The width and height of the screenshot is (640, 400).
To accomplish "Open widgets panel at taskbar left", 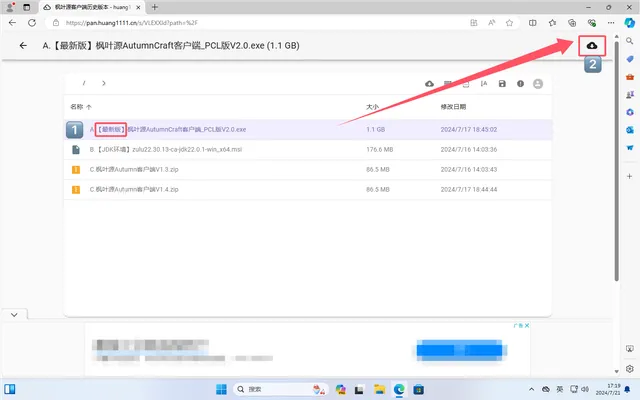I will click(10, 389).
